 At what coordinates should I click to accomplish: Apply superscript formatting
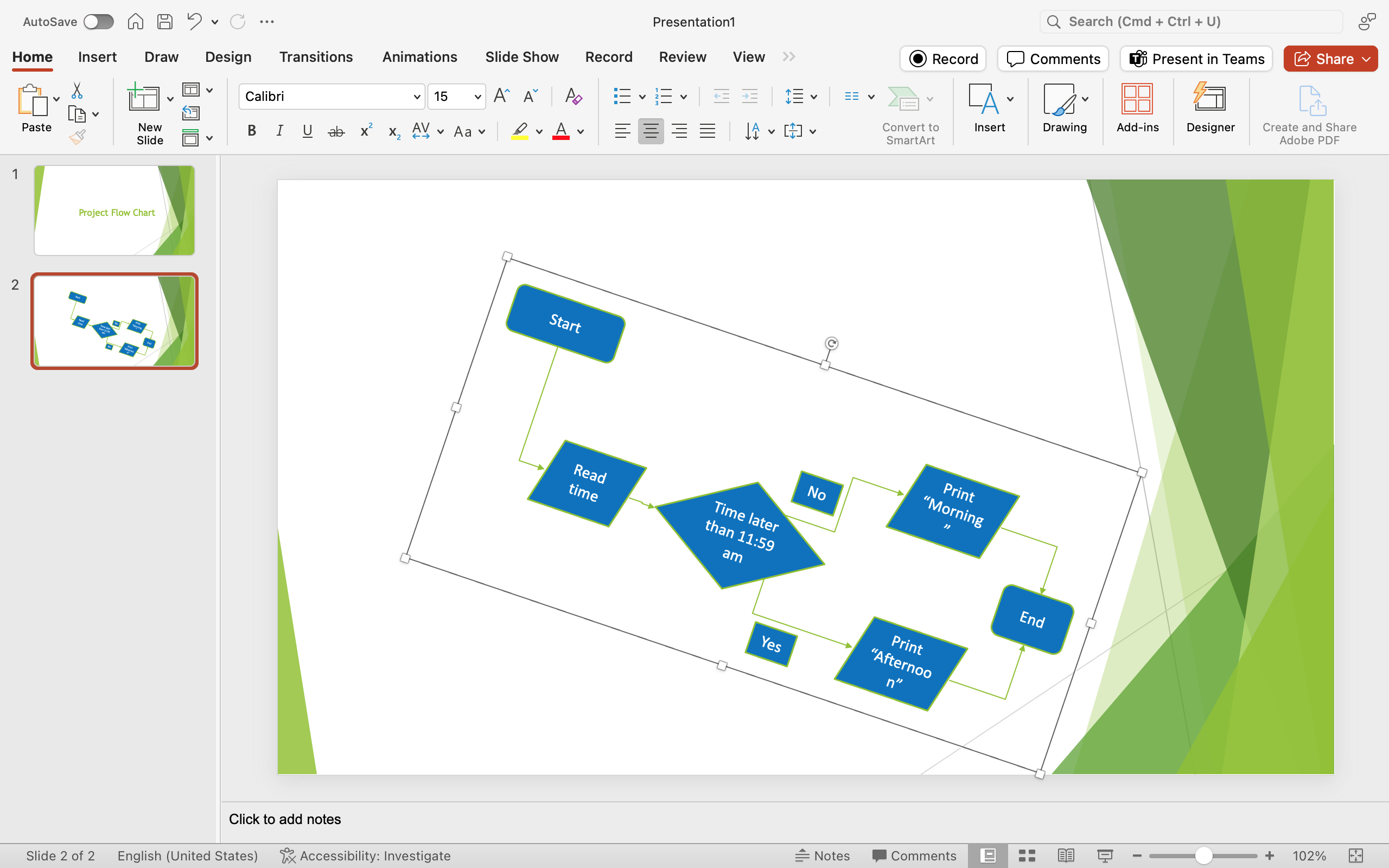(x=366, y=131)
